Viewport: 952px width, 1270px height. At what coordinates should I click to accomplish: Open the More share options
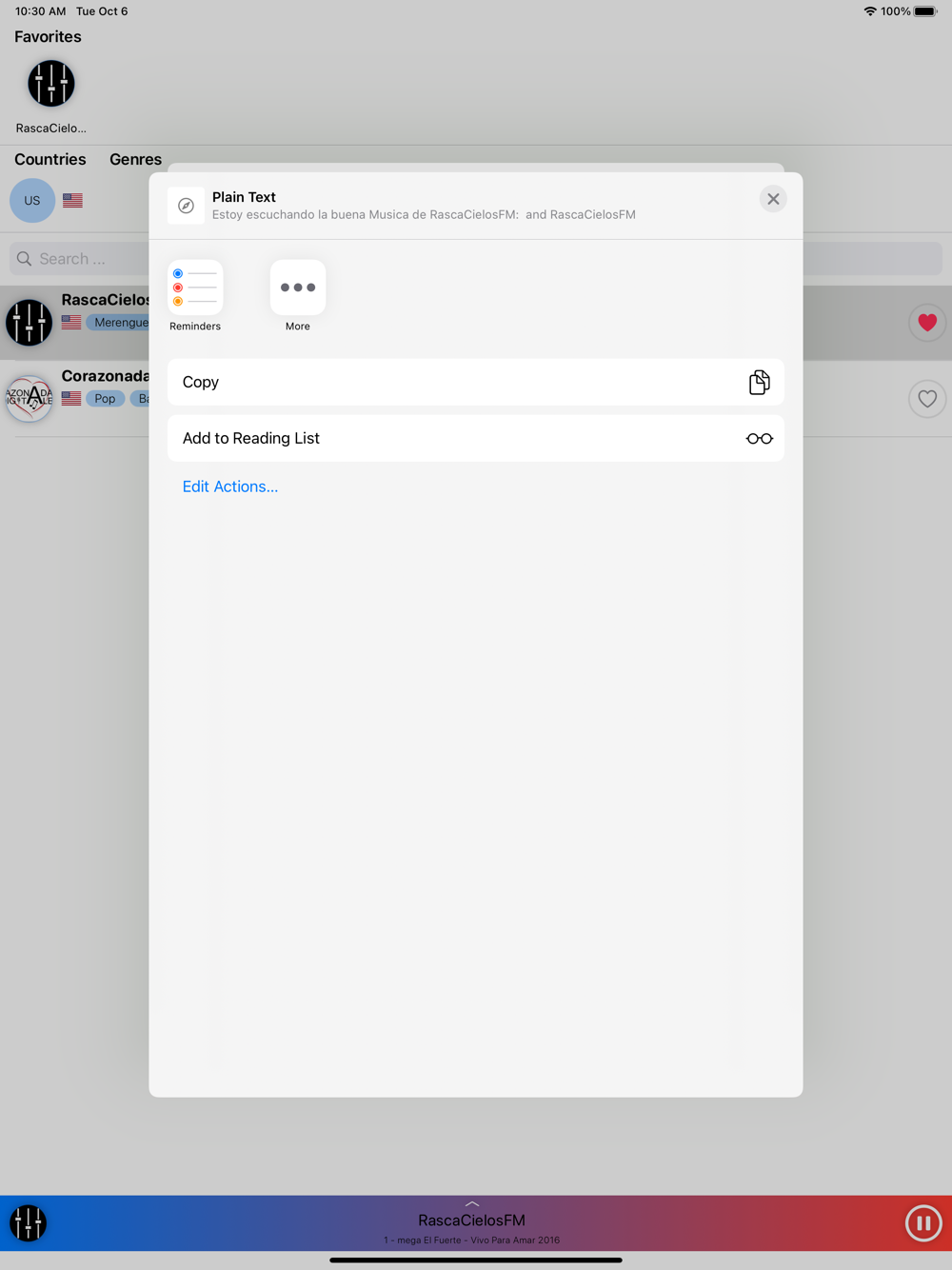click(298, 288)
